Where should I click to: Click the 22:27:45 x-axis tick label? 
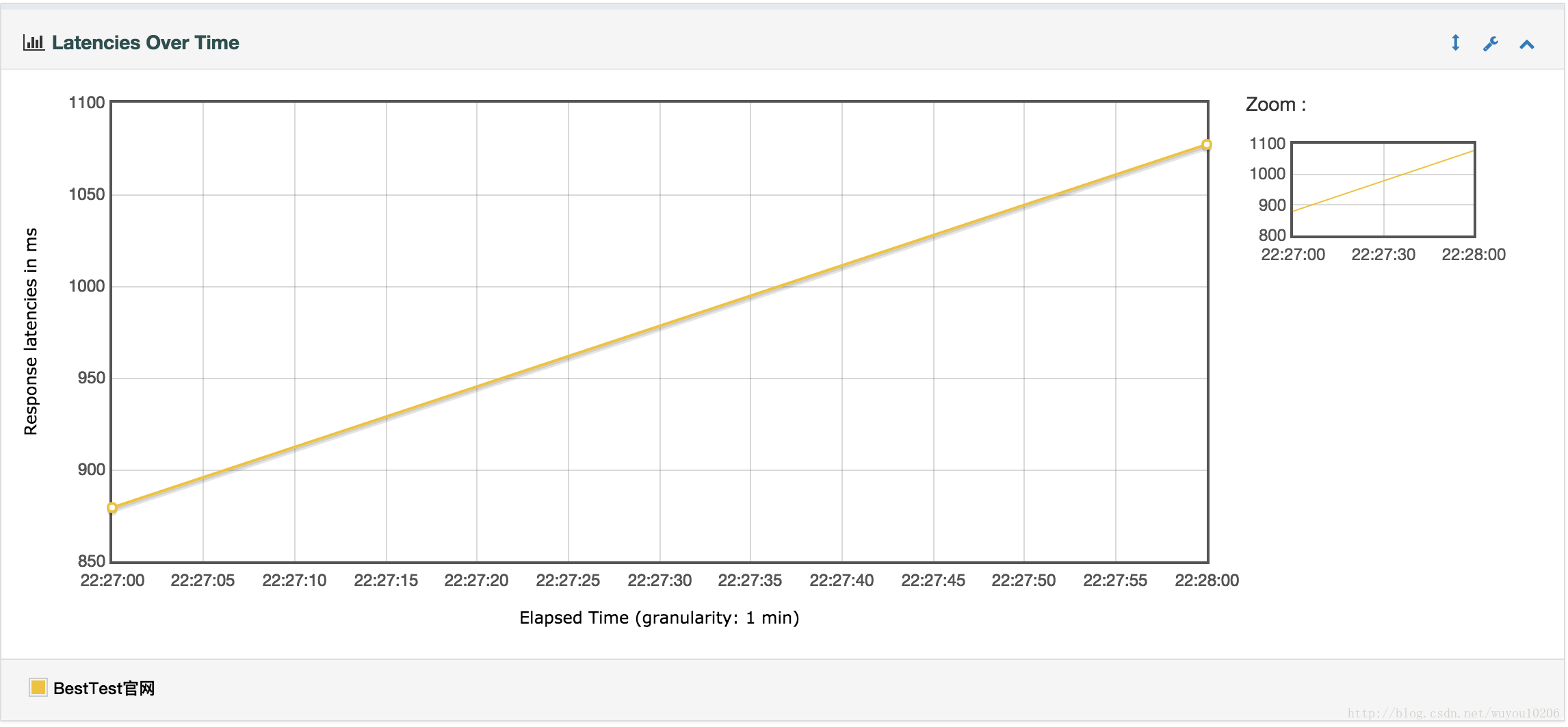click(x=933, y=580)
